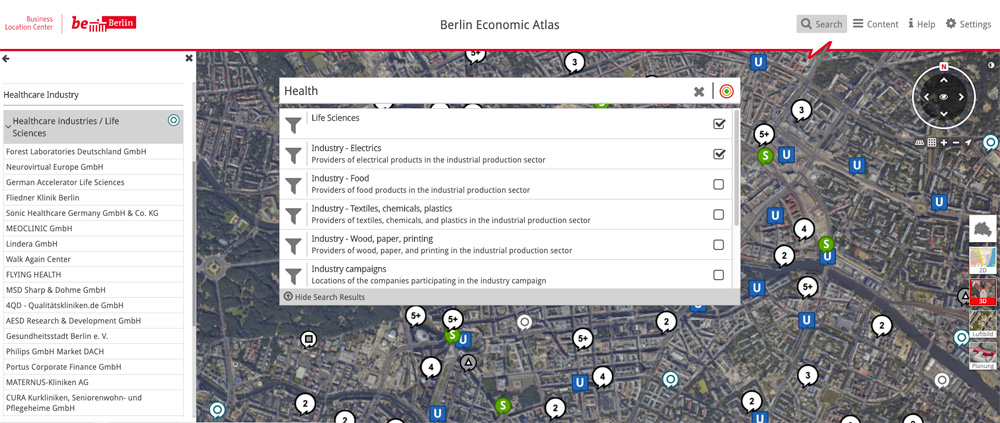Click the filter icon for Industry - Electrics
Image resolution: width=1000 pixels, height=423 pixels.
point(293,154)
